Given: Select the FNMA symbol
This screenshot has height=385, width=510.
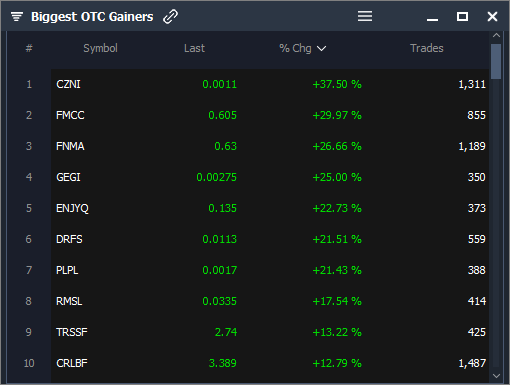Looking at the screenshot, I should (x=70, y=146).
